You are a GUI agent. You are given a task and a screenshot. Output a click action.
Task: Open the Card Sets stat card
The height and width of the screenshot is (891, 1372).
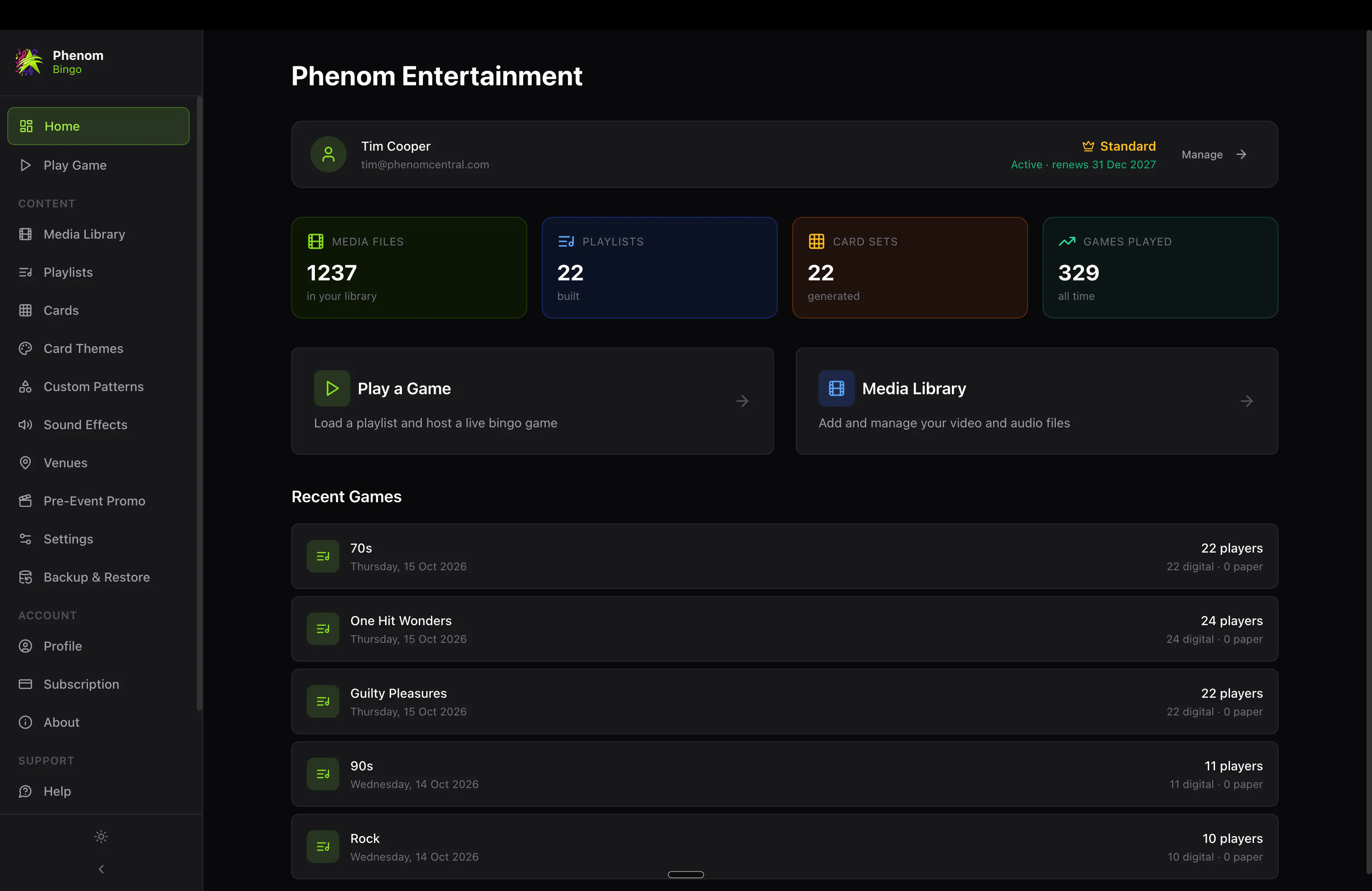coord(909,267)
